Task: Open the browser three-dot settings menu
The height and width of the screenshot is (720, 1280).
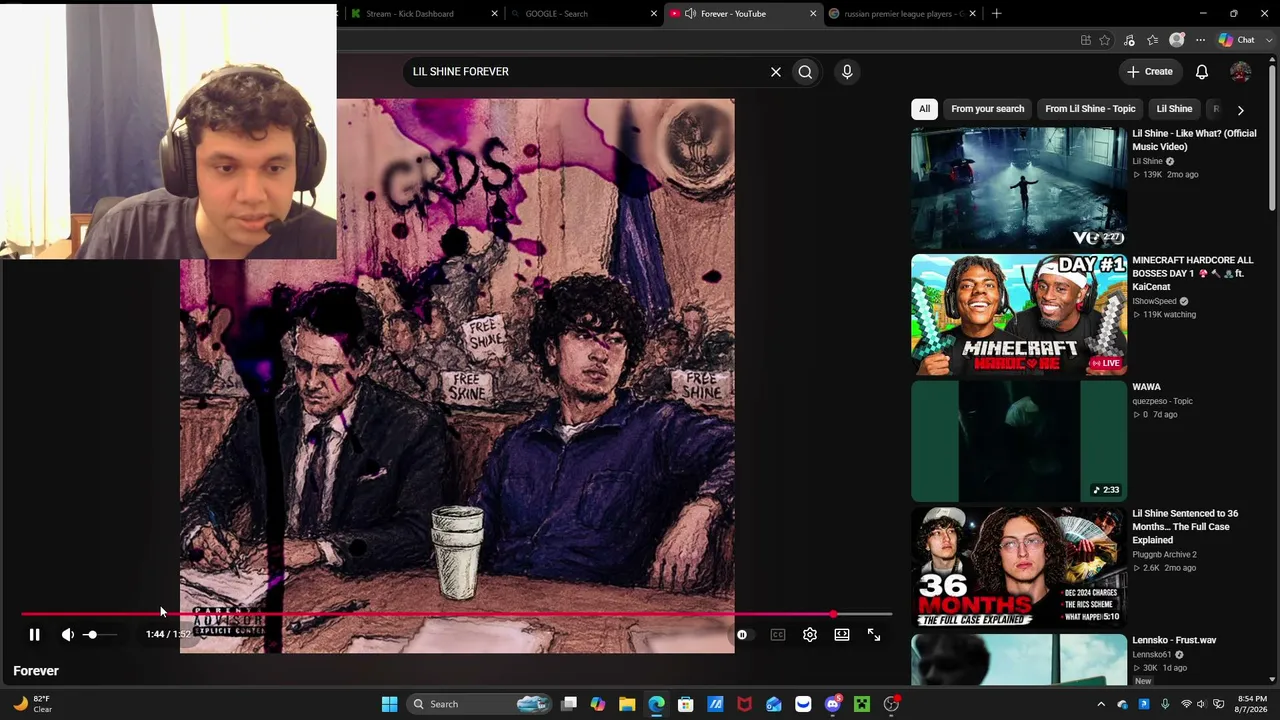Action: click(1201, 40)
